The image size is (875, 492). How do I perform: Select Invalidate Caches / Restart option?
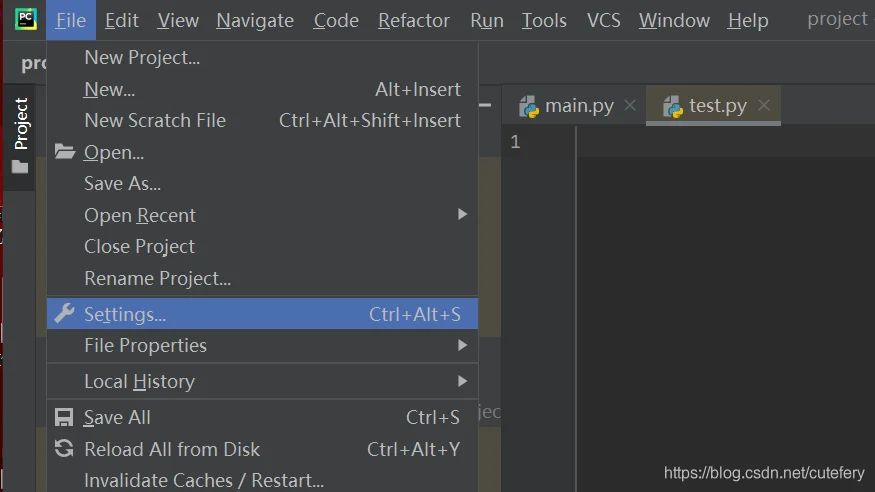[x=204, y=480]
